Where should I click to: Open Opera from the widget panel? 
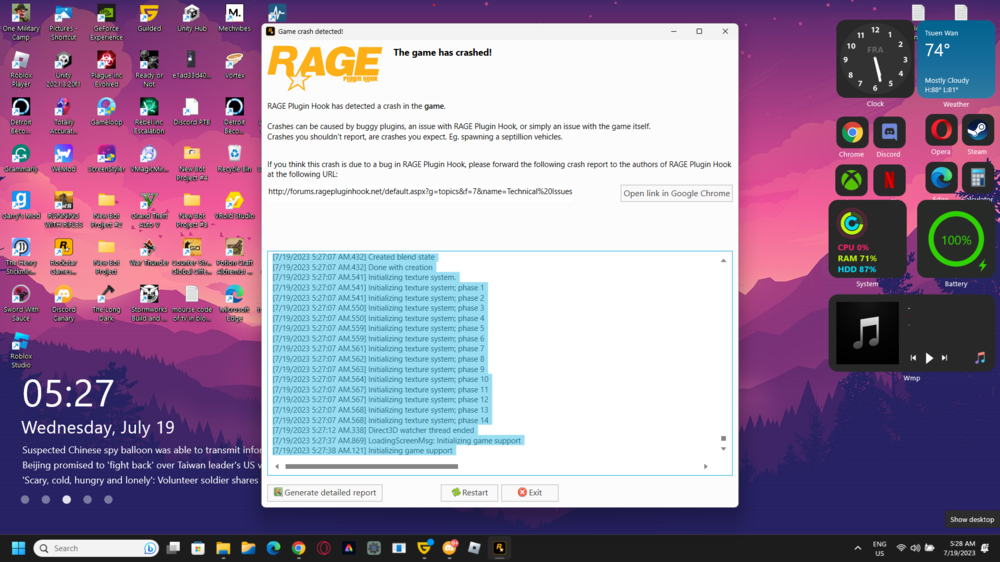pyautogui.click(x=941, y=131)
